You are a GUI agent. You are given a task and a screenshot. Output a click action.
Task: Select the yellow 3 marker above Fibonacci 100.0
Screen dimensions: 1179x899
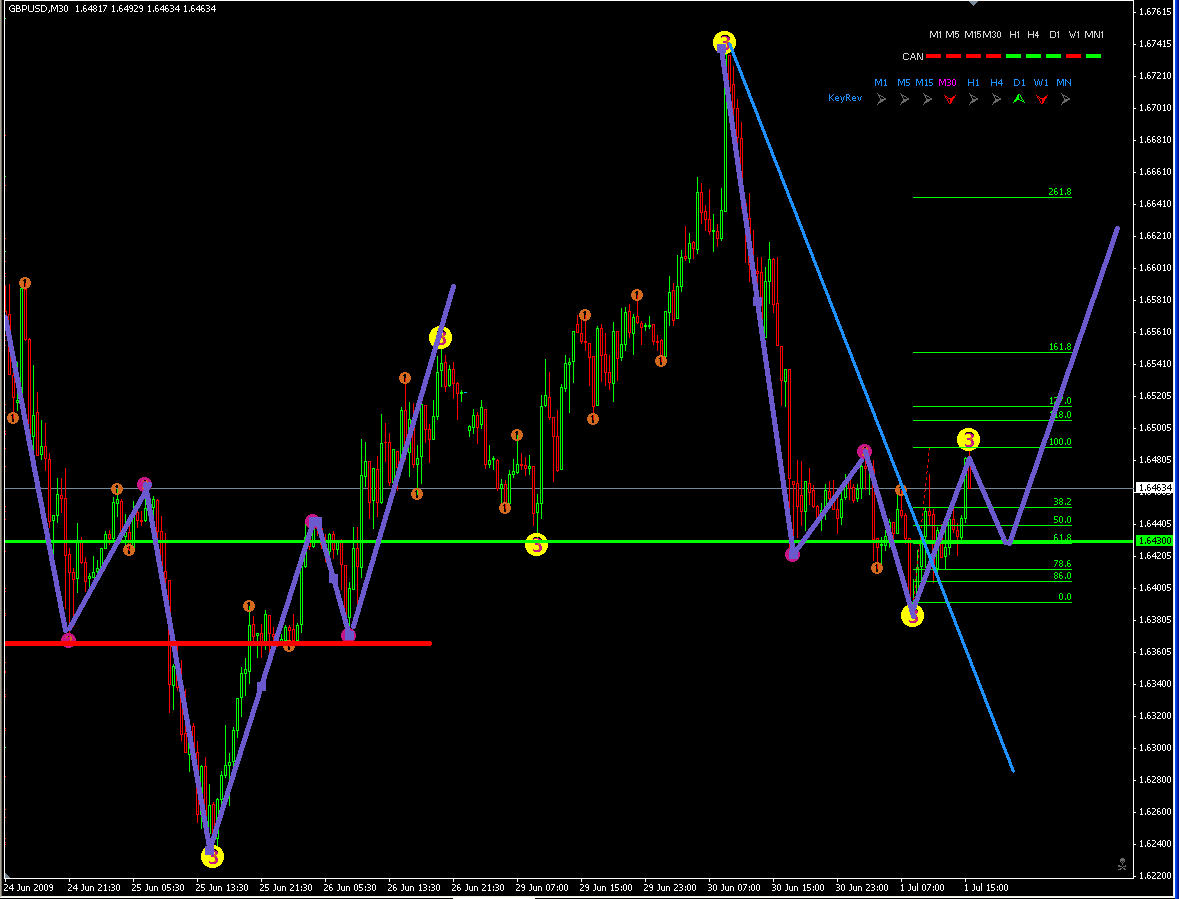(x=969, y=439)
